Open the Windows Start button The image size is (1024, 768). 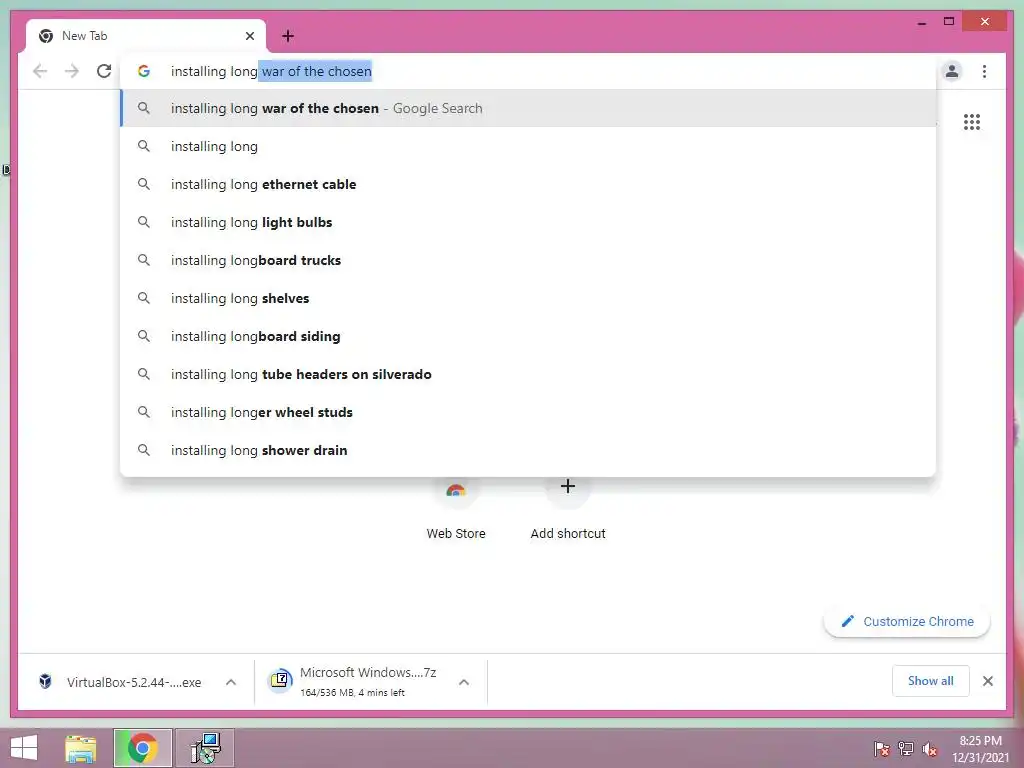(x=24, y=748)
